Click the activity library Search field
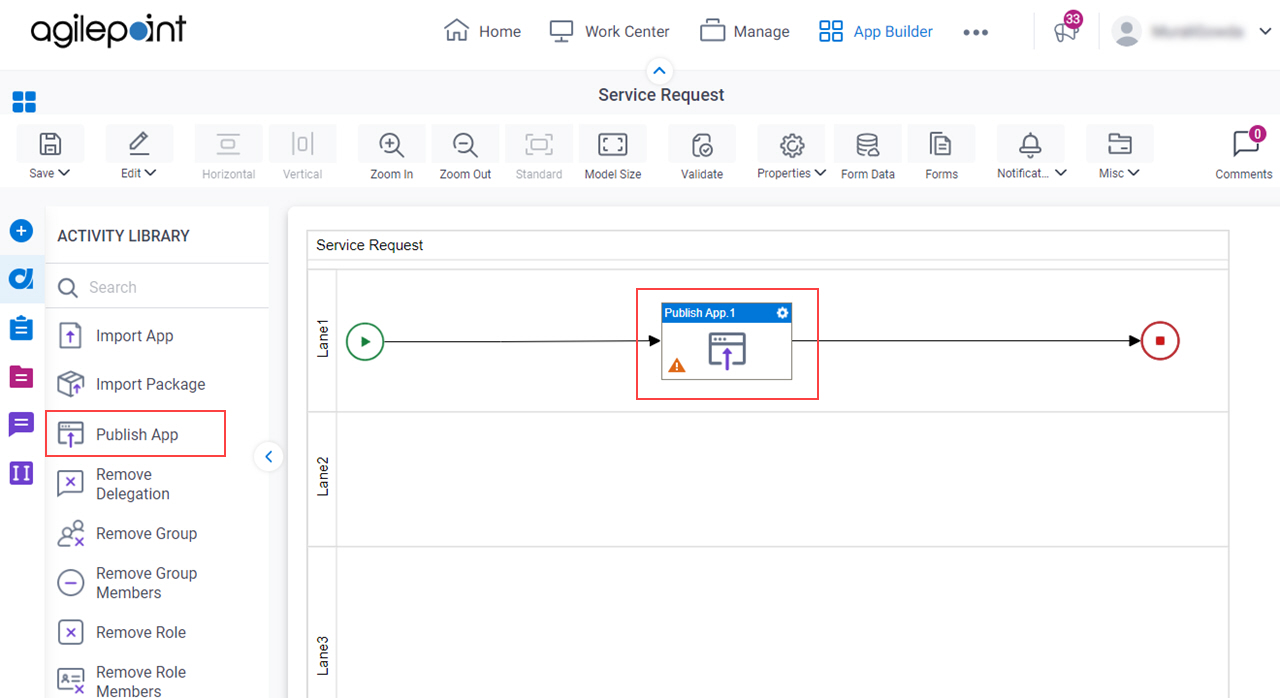The image size is (1280, 698). (158, 287)
